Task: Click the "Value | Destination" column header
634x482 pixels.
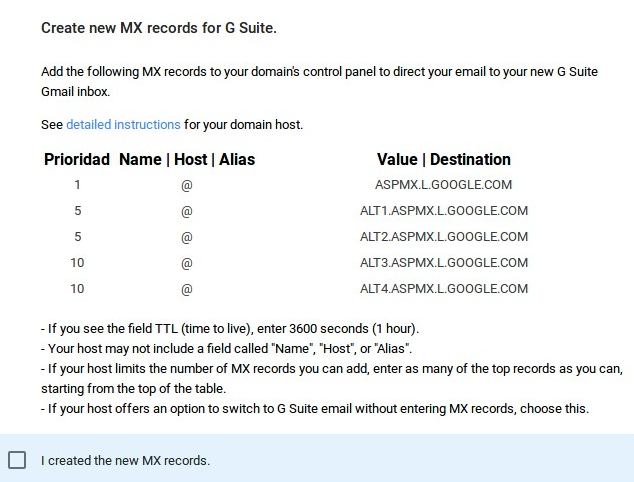Action: click(444, 160)
